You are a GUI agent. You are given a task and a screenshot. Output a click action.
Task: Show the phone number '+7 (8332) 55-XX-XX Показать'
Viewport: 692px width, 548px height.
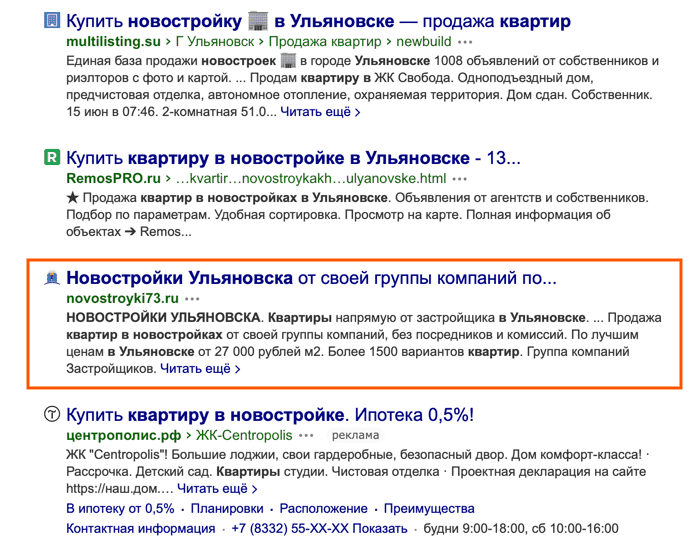point(319,528)
